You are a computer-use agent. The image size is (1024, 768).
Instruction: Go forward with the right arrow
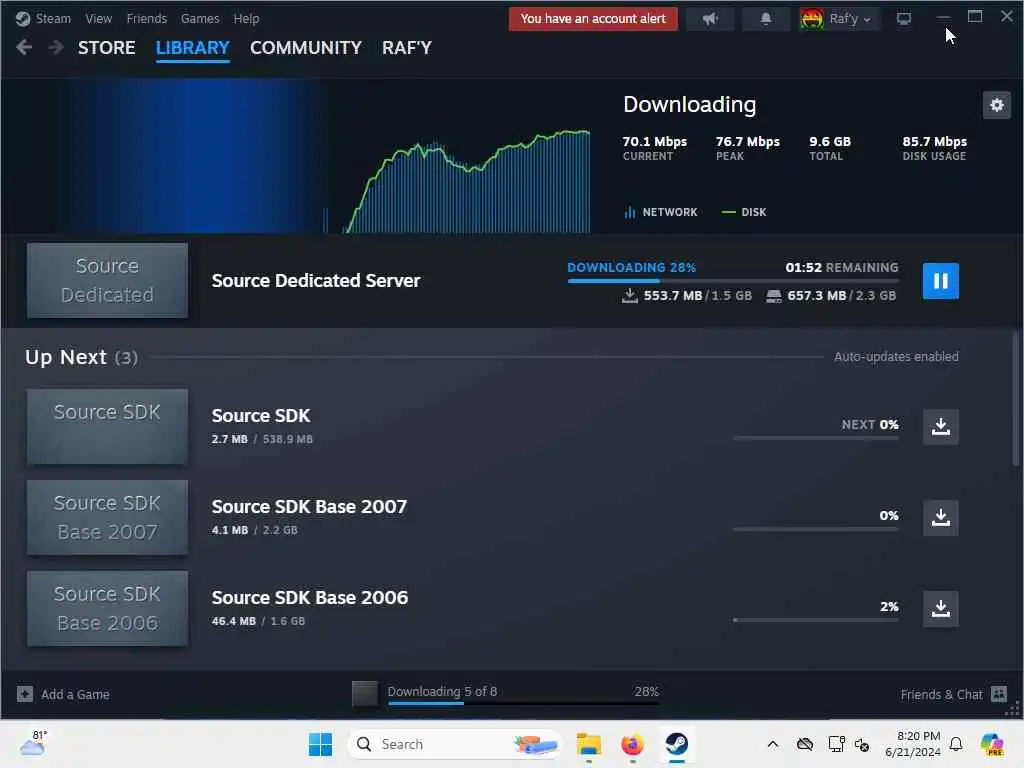click(x=56, y=47)
